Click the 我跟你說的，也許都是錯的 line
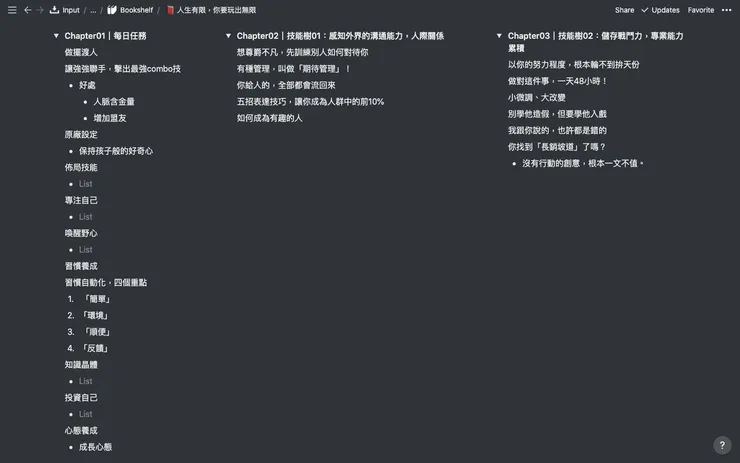Viewport: 740px width, 463px height. (557, 131)
